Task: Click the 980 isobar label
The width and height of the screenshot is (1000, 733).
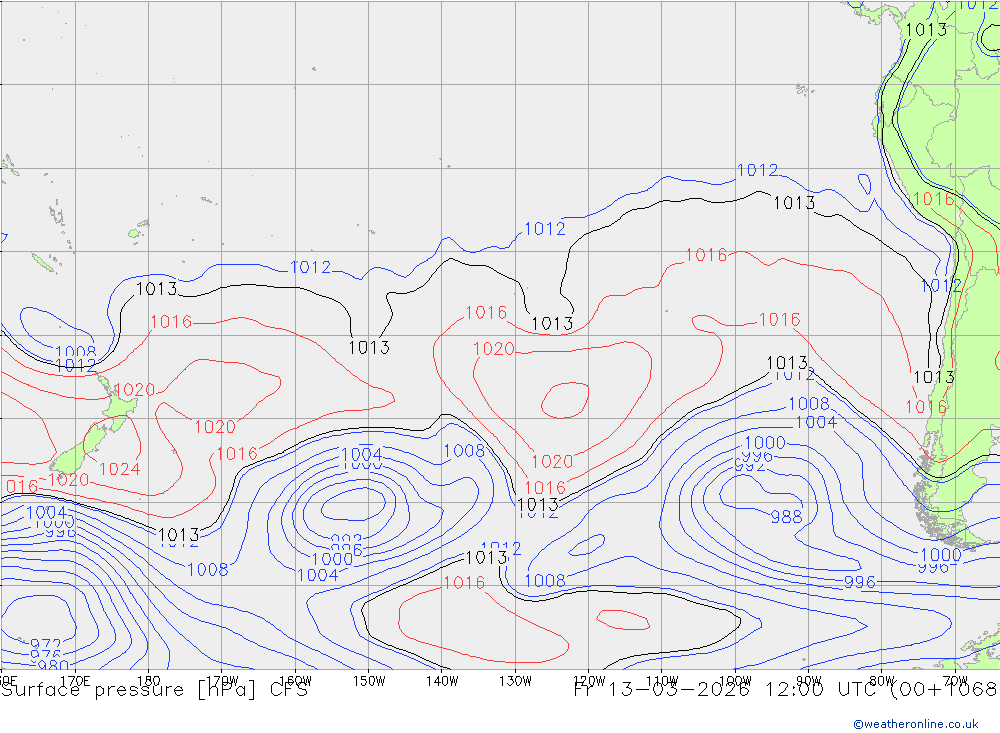Action: click(x=53, y=665)
